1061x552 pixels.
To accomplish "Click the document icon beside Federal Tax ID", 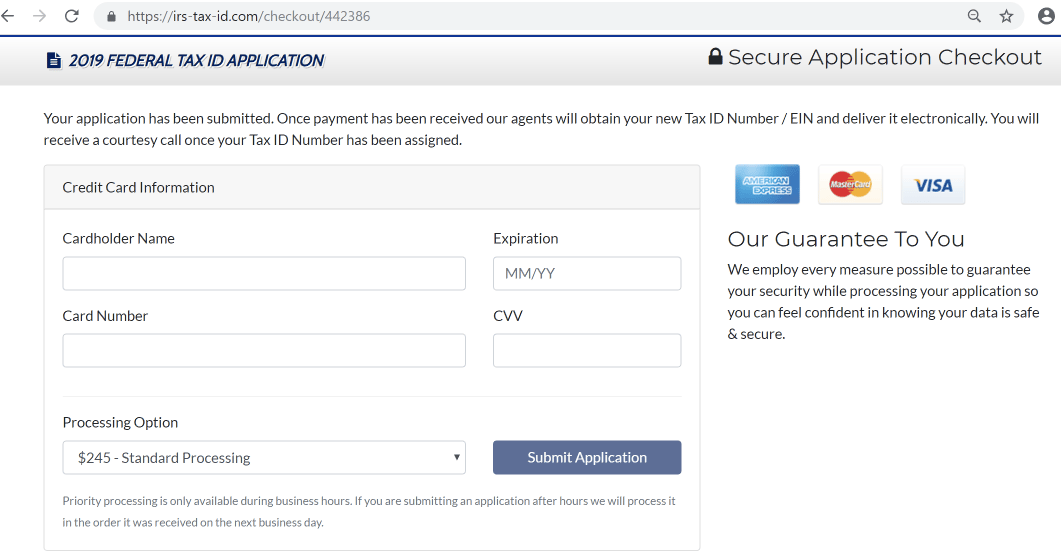I will [54, 61].
